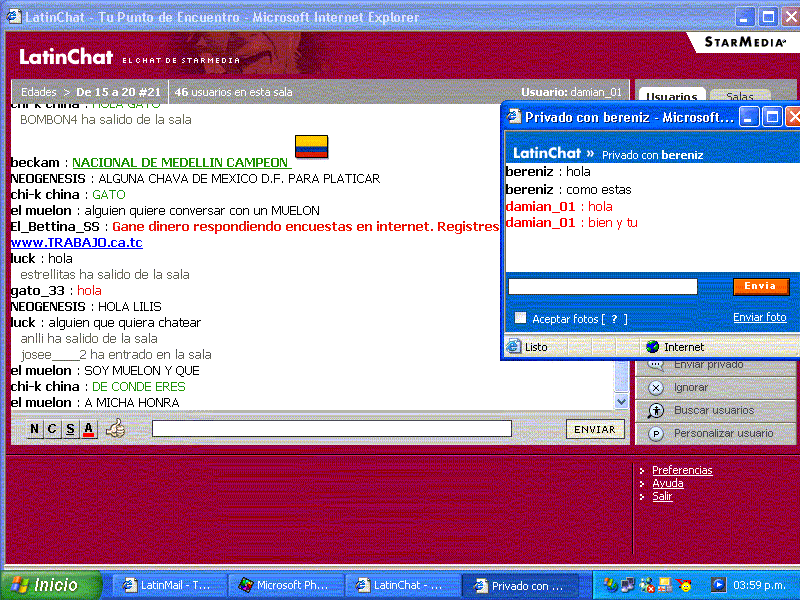Click the StarMedia logo
The height and width of the screenshot is (600, 800).
(745, 42)
